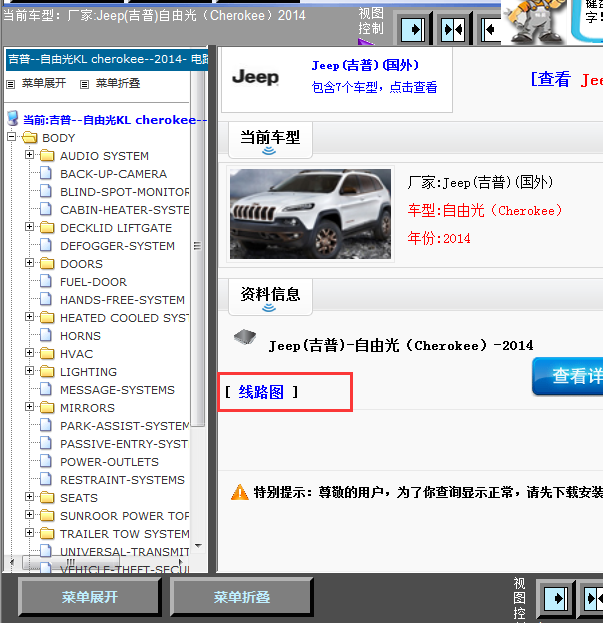Click the 吉普--自由光KL cherokee--2014 panel header
The height and width of the screenshot is (623, 603).
pos(107,60)
